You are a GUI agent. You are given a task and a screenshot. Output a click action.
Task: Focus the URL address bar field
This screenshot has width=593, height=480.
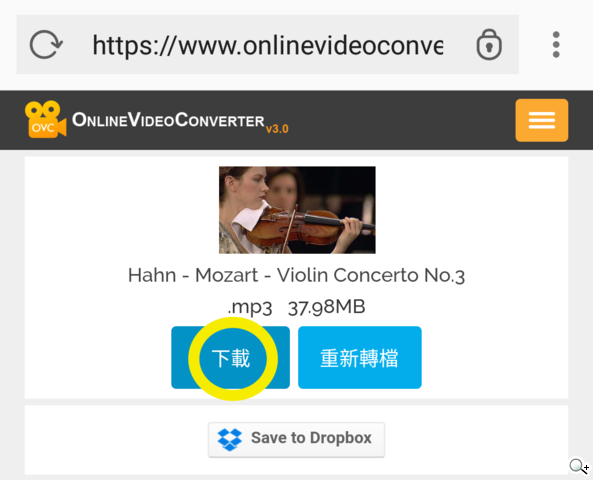267,45
